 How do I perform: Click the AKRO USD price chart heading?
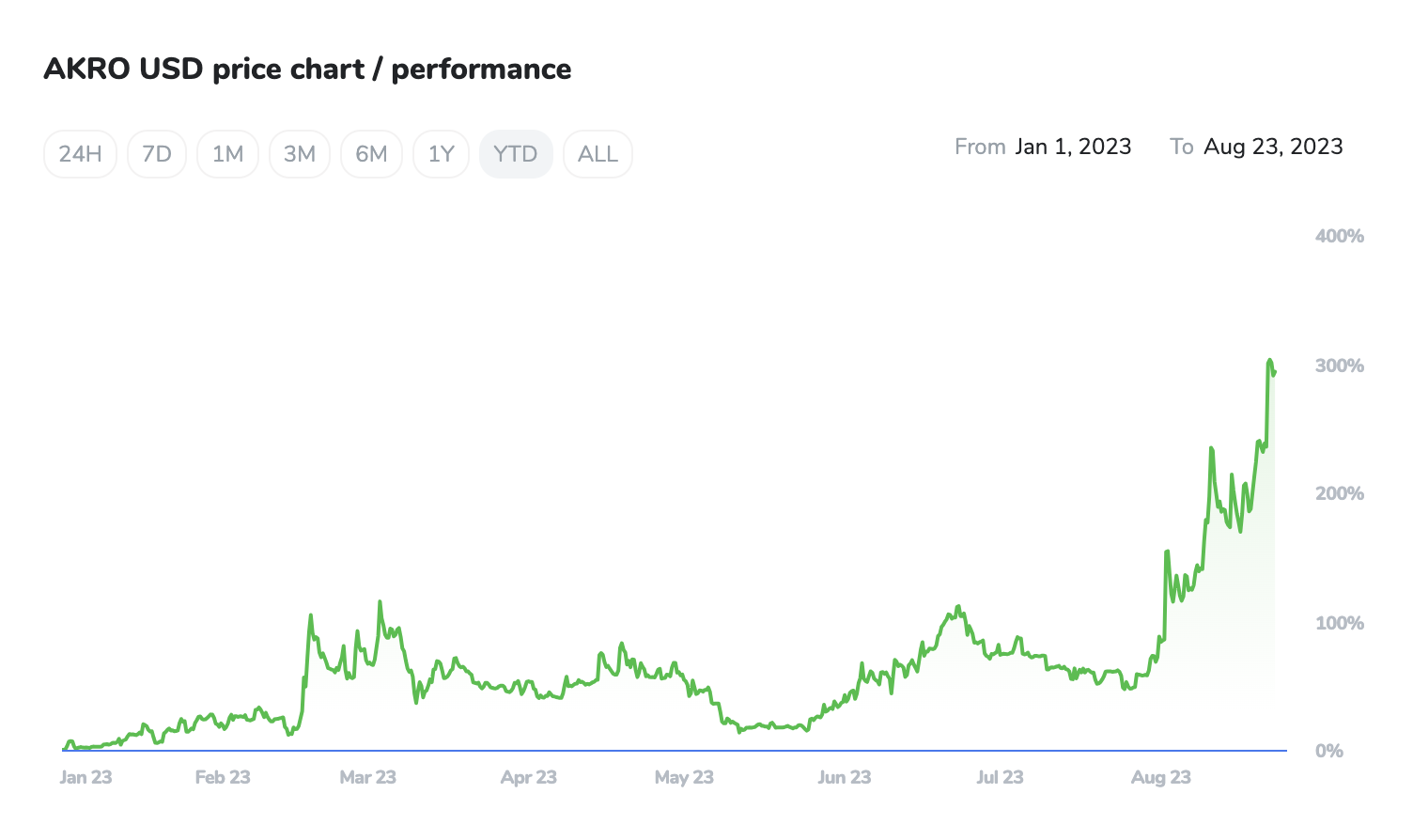(x=307, y=70)
